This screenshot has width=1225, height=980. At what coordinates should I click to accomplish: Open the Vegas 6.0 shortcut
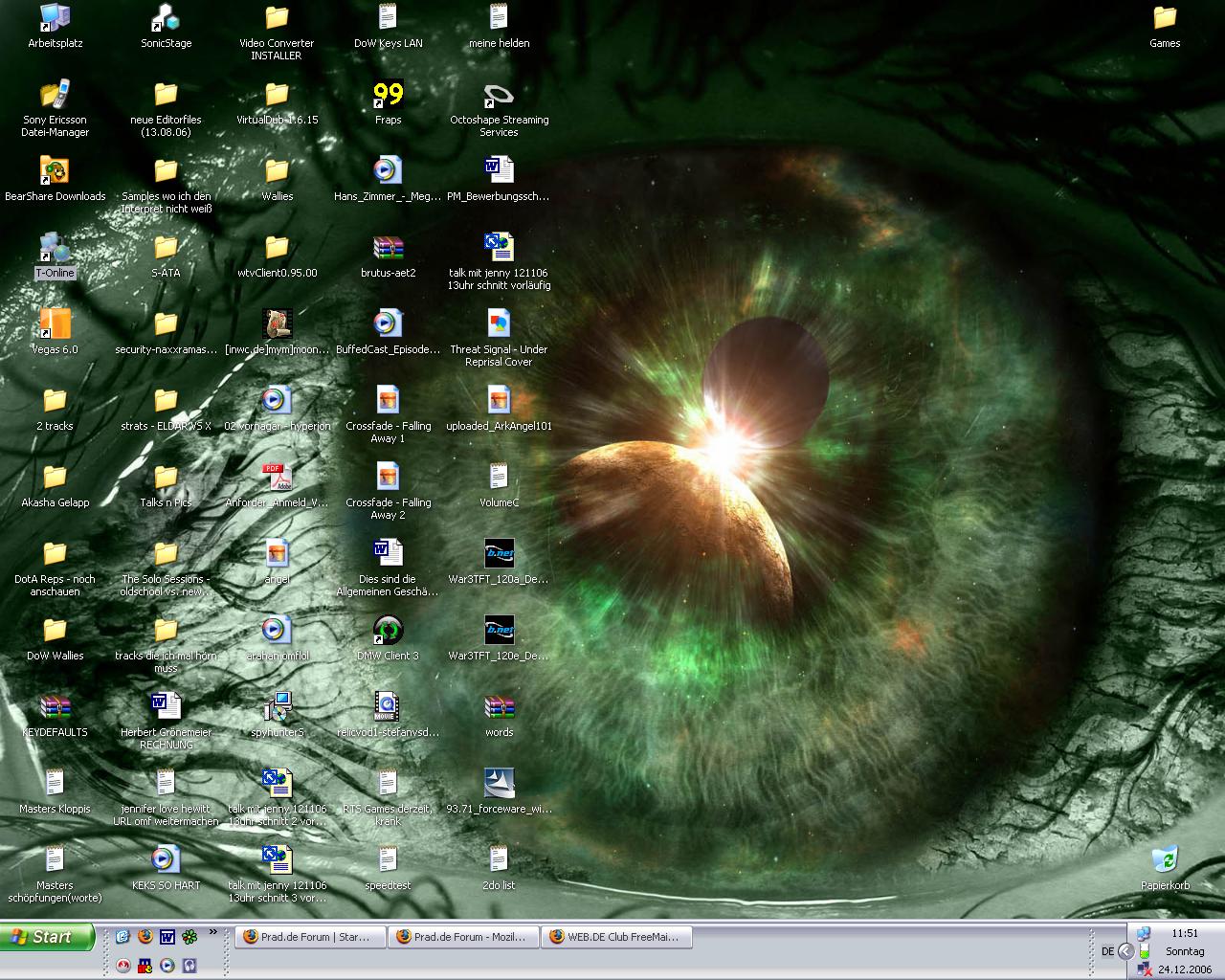pos(55,324)
